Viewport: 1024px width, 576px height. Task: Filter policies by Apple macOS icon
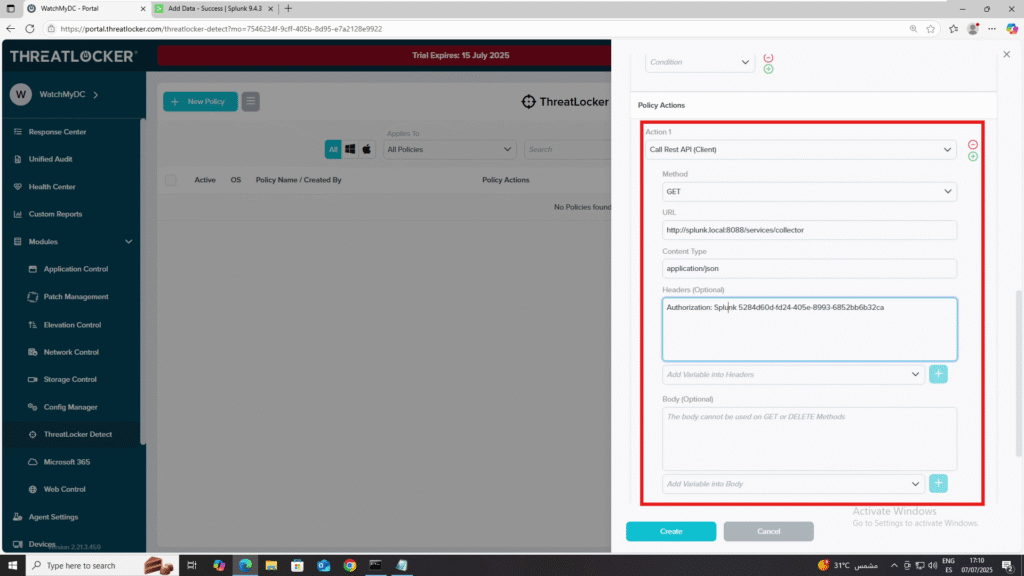(x=366, y=150)
